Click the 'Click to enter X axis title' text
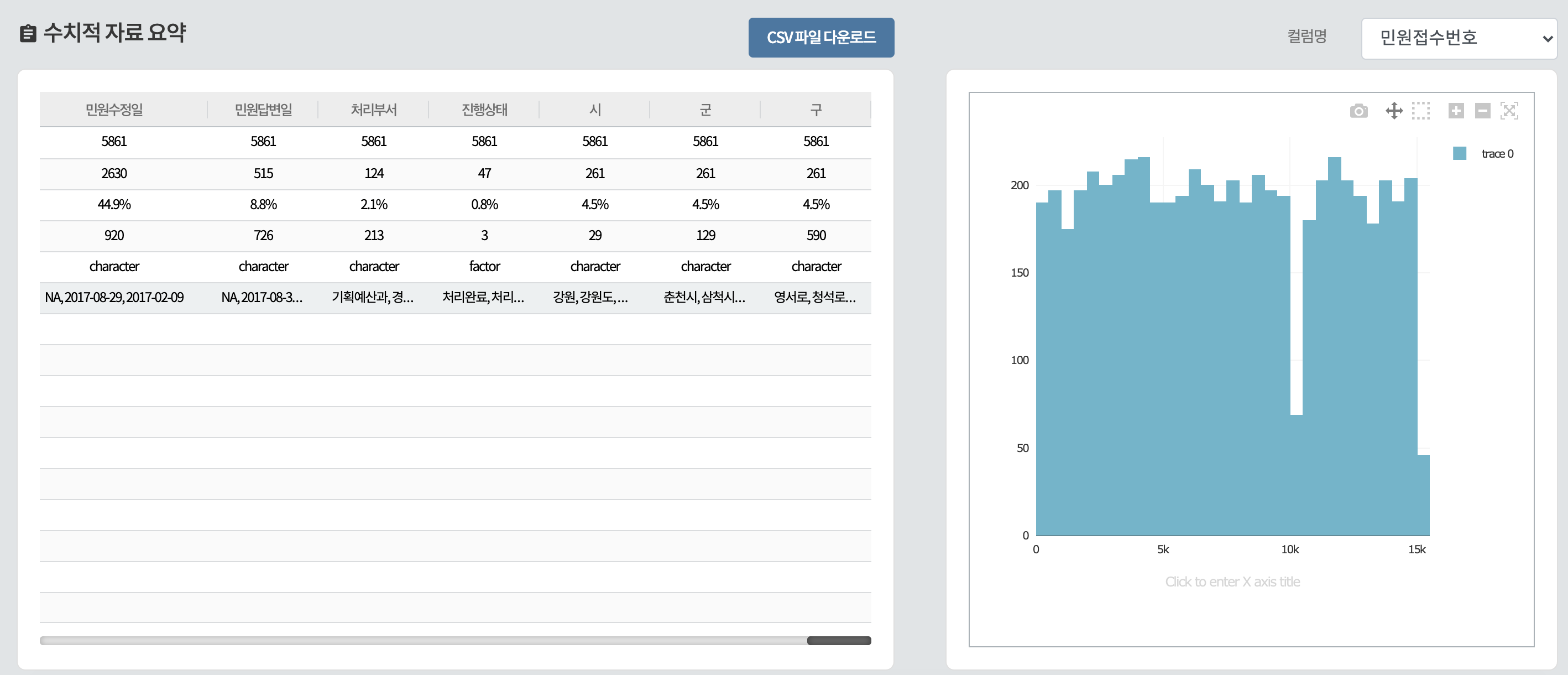The image size is (1568, 675). [x=1232, y=581]
